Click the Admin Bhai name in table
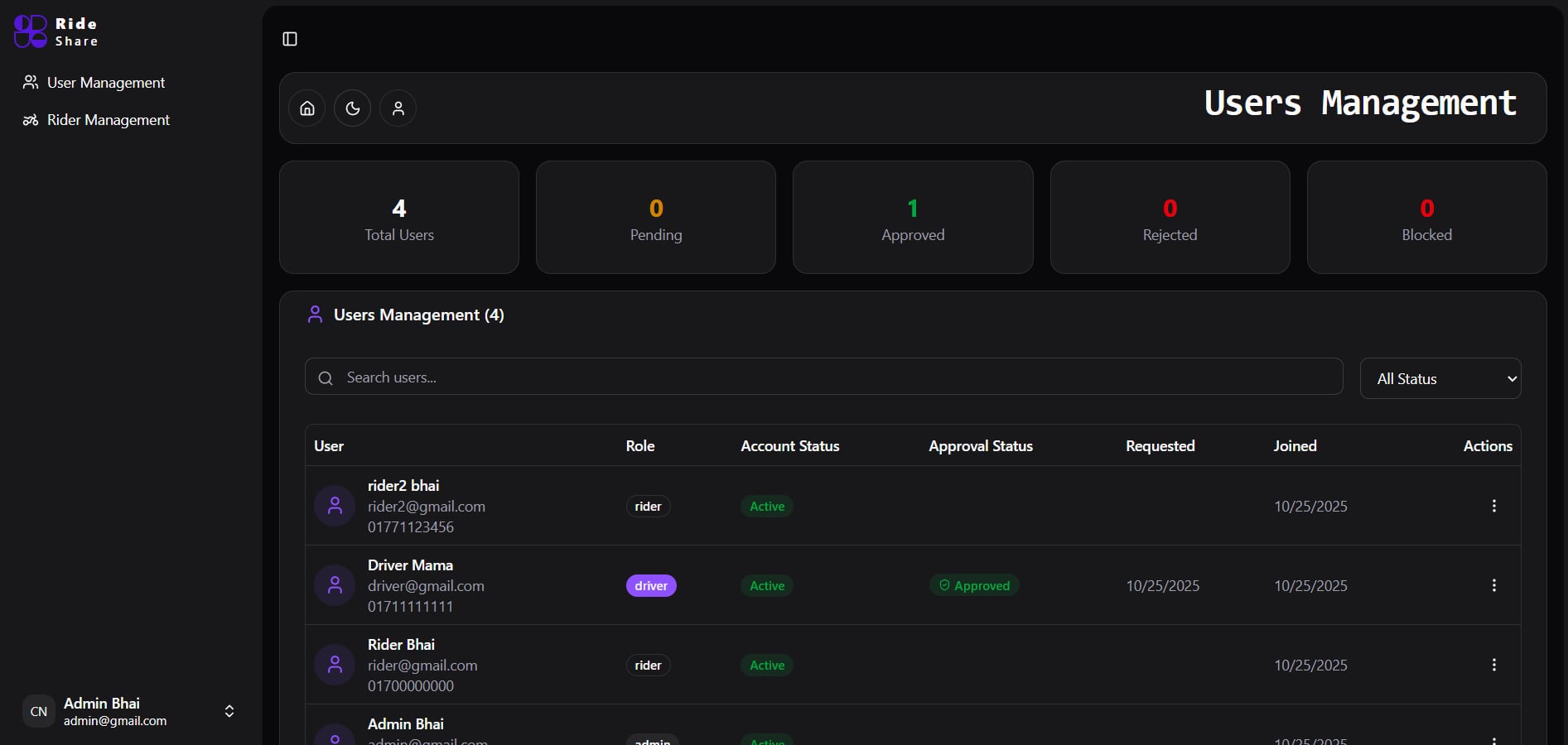Image resolution: width=1568 pixels, height=745 pixels. (406, 724)
